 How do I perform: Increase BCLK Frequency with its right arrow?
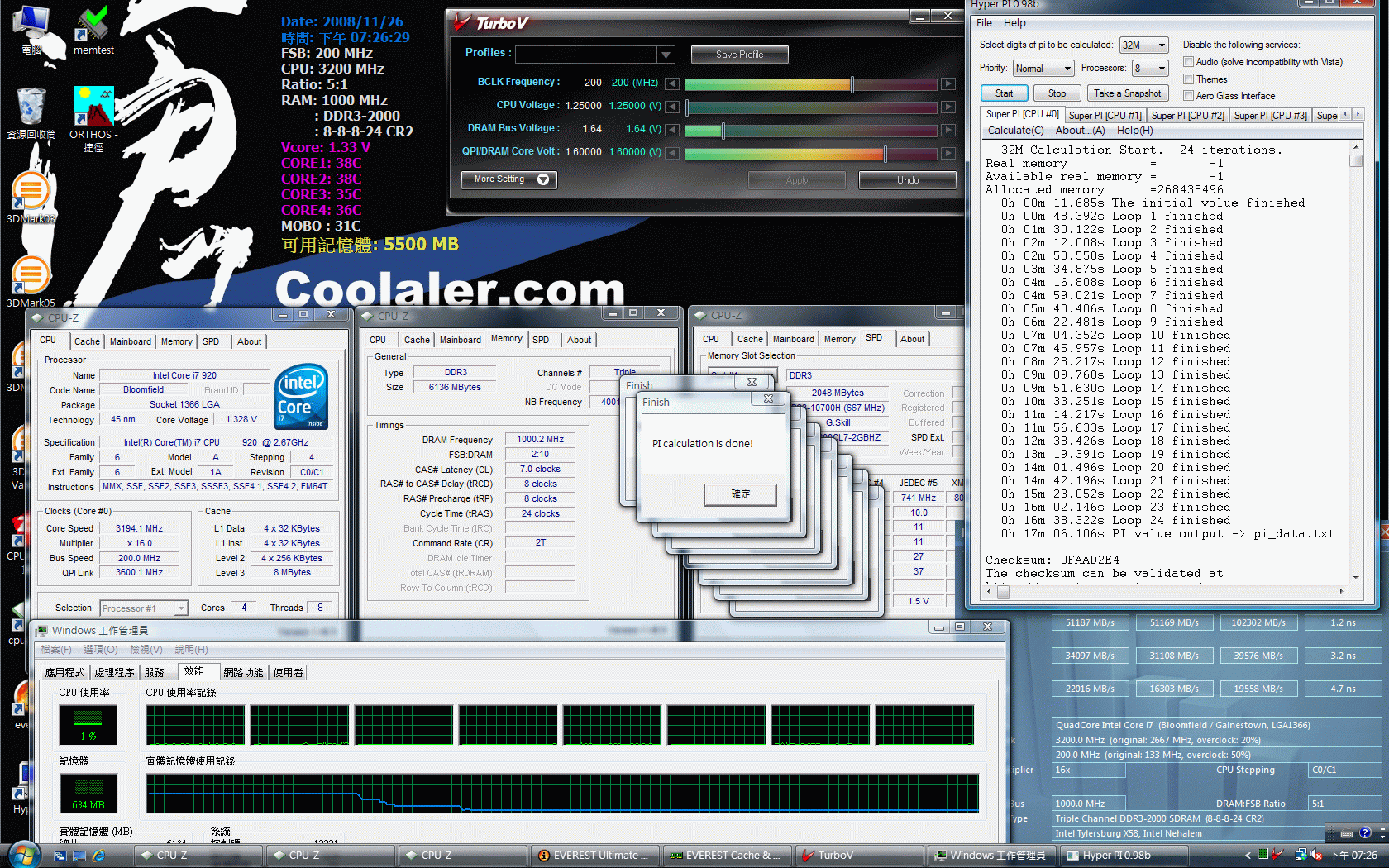tap(948, 83)
